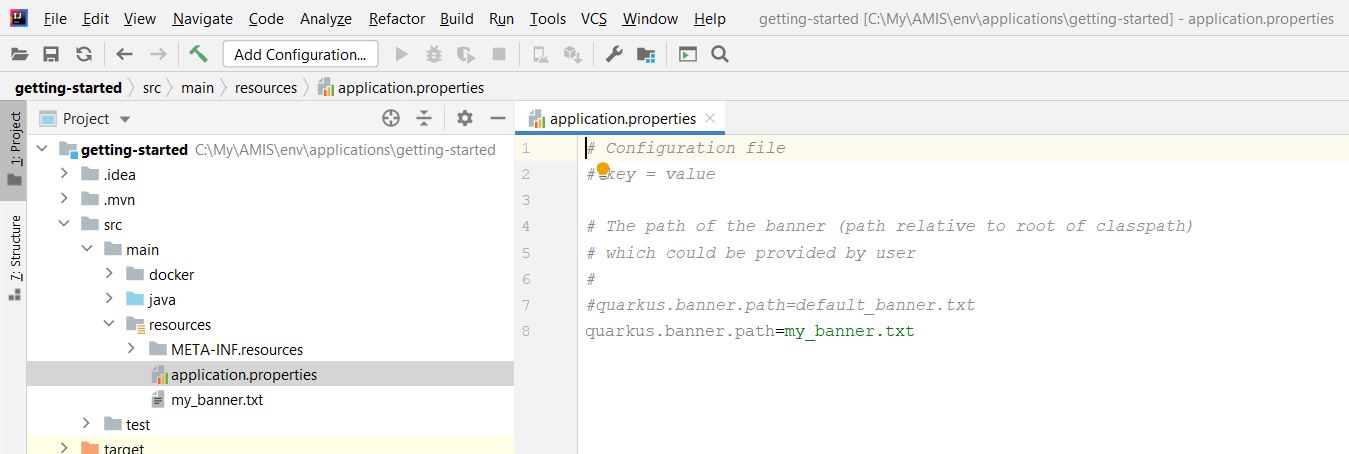1349x454 pixels.
Task: Click Locate/scroll-from-source target icon
Action: [x=391, y=118]
